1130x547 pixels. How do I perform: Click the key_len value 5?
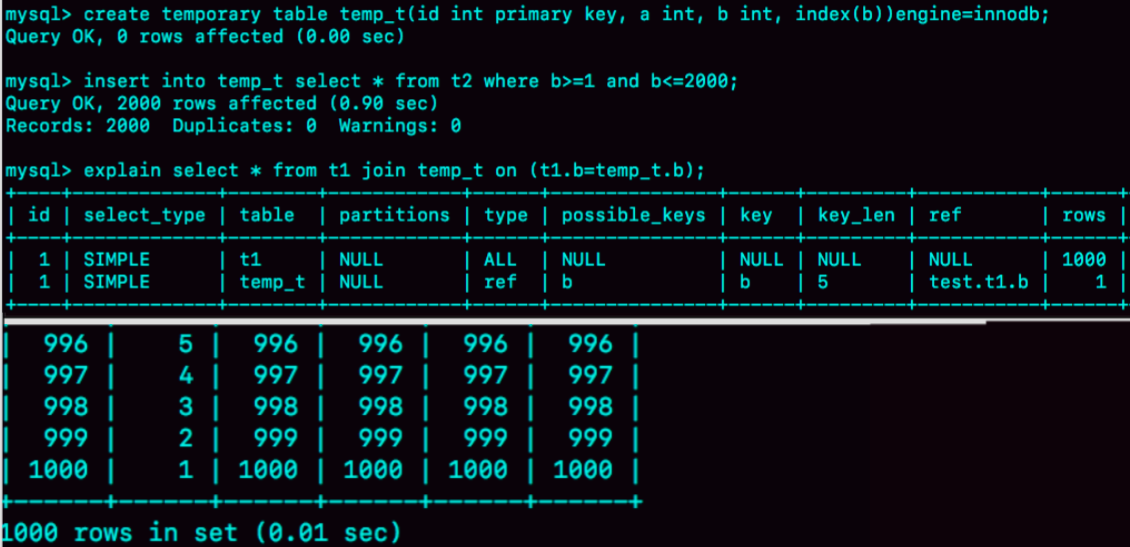[823, 282]
